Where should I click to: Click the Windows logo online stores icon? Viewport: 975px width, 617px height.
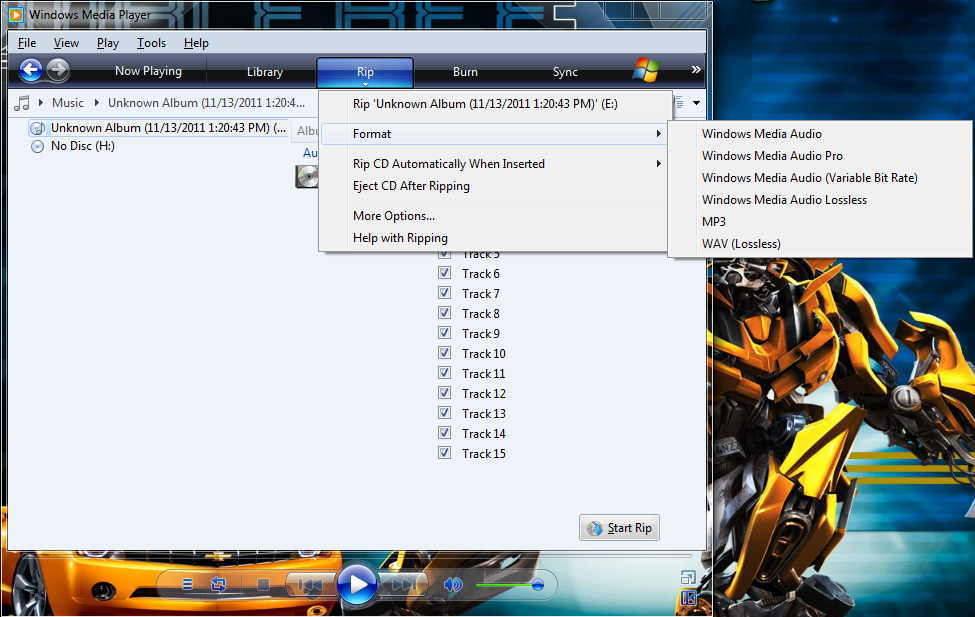click(646, 70)
